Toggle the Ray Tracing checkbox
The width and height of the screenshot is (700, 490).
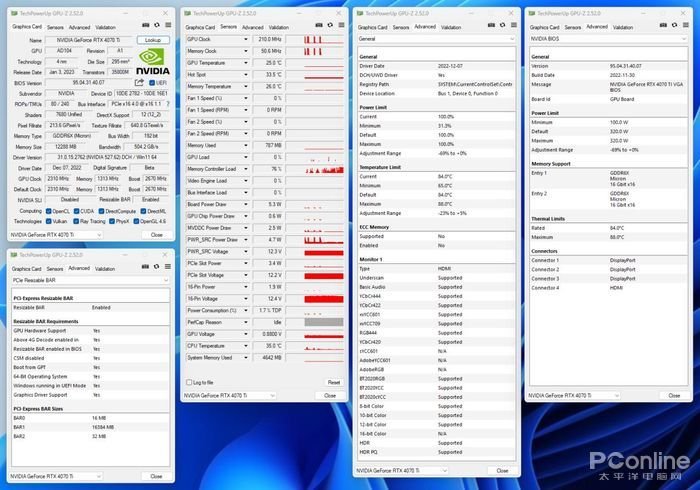tap(76, 221)
